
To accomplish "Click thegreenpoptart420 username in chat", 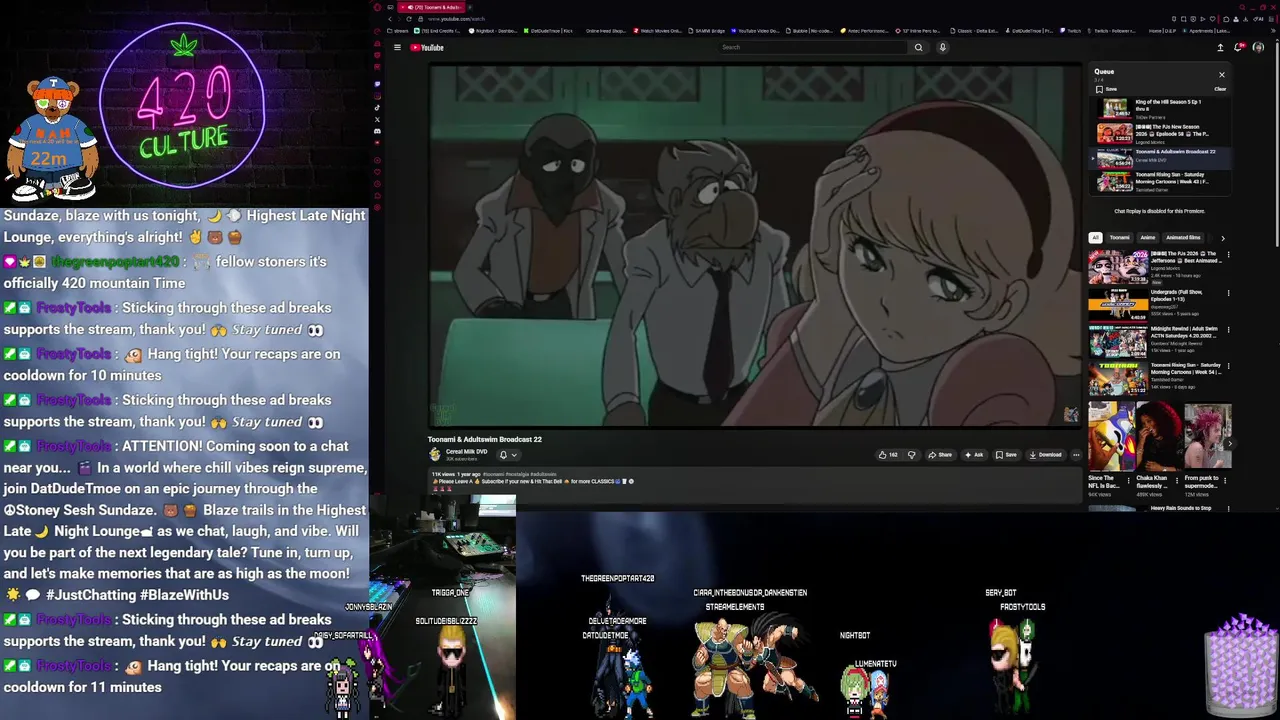I will click(x=115, y=261).
